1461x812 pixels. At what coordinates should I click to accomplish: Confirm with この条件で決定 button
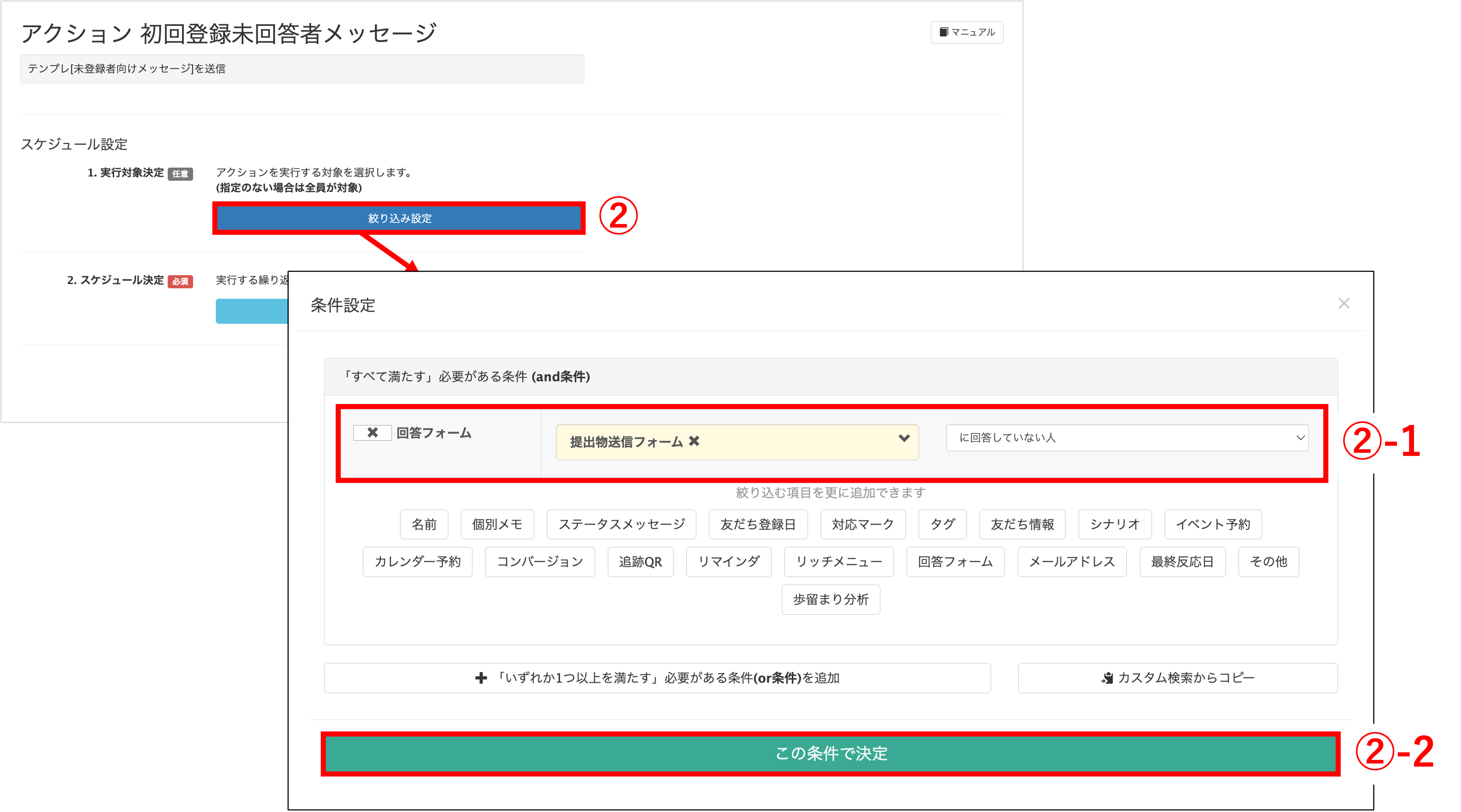pyautogui.click(x=830, y=753)
